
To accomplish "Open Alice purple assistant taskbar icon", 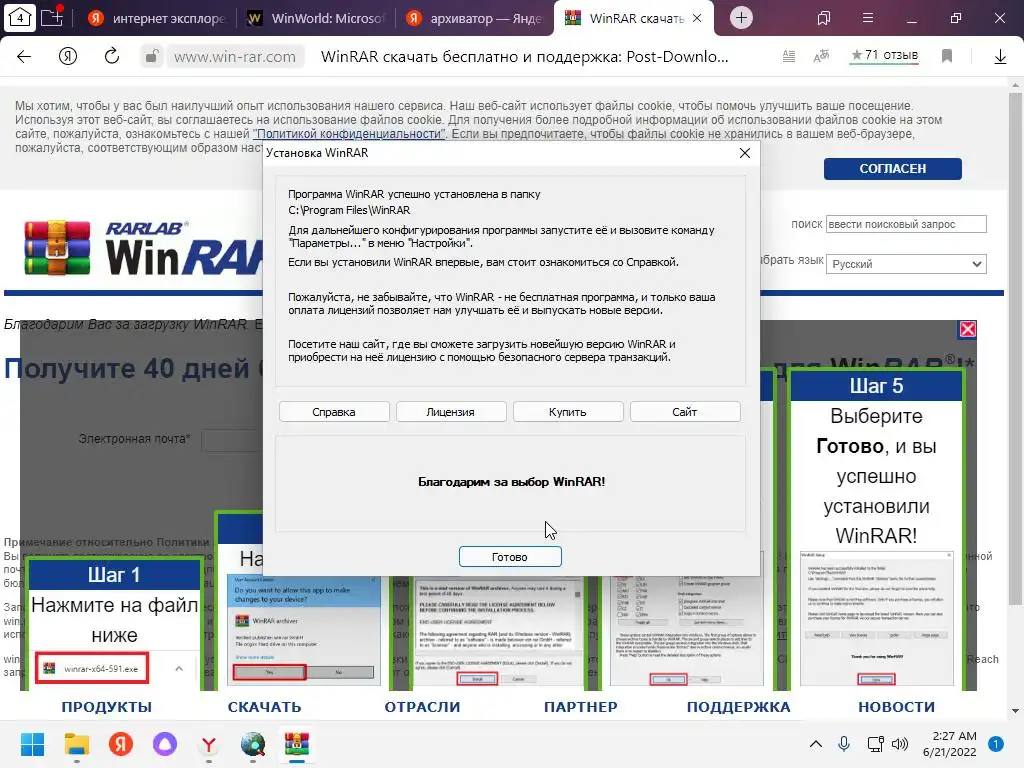I will 165,744.
